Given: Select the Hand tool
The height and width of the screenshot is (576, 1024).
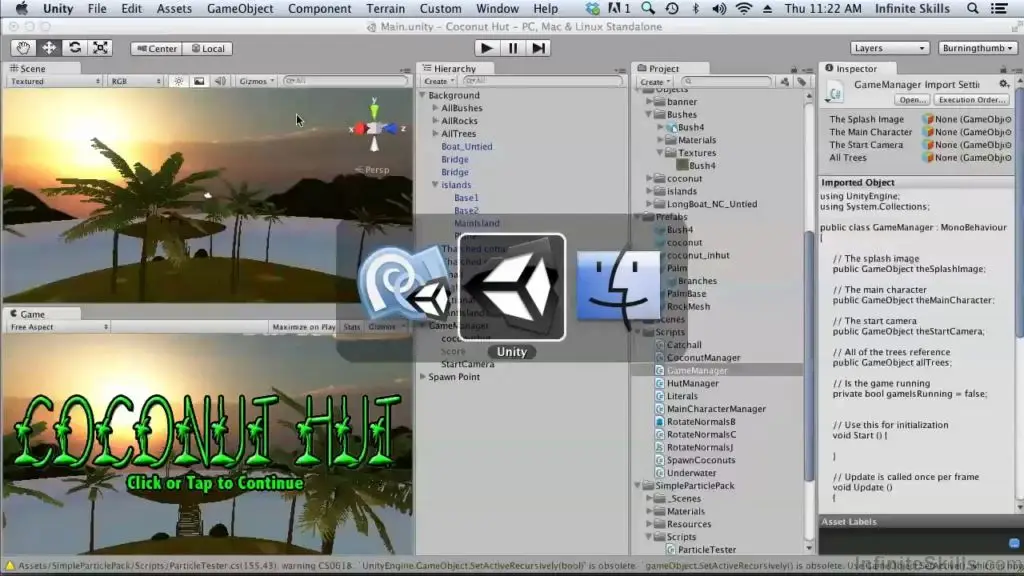Looking at the screenshot, I should [x=24, y=48].
